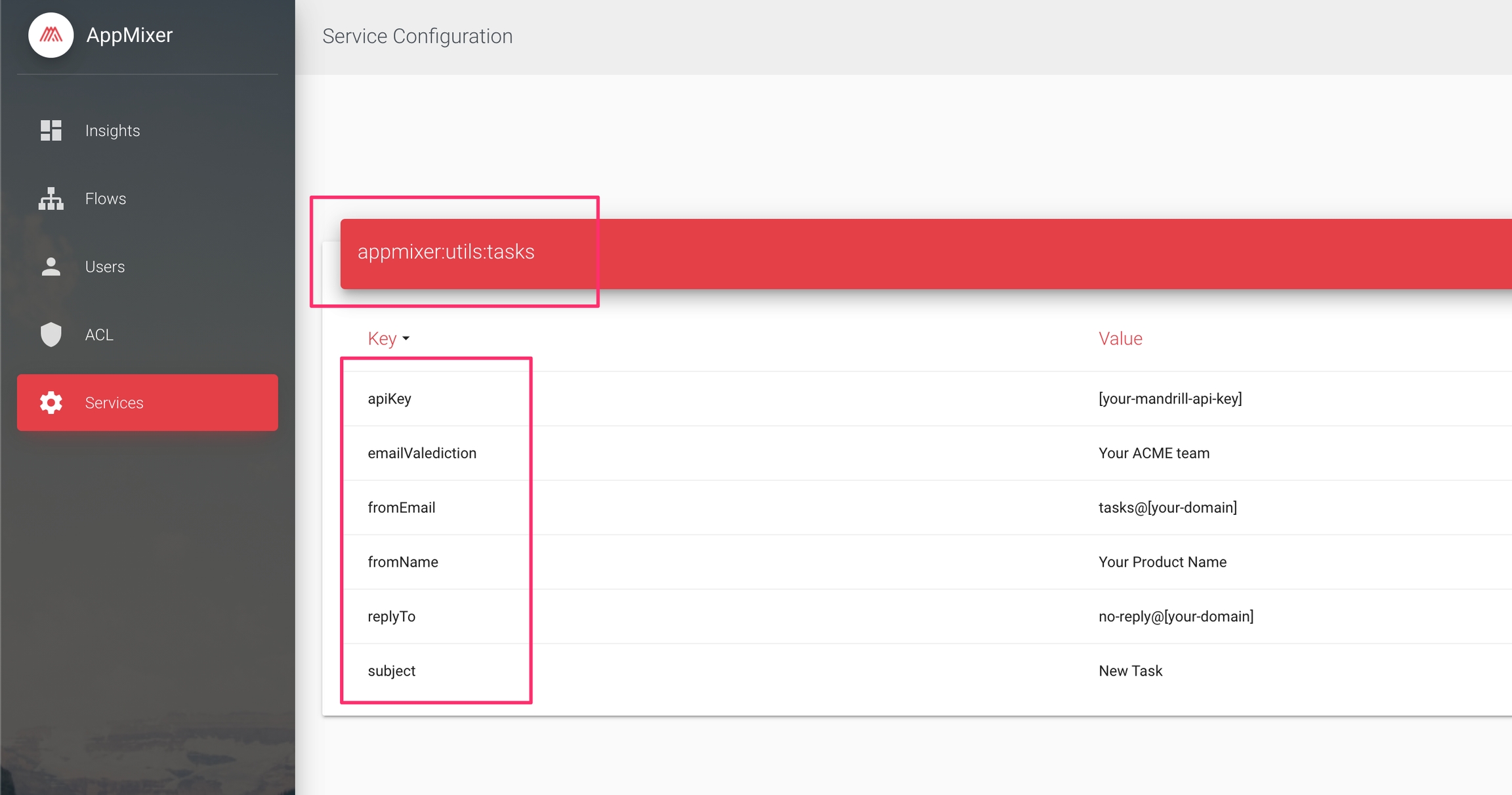Click the Value column header
This screenshot has width=1512, height=795.
tap(1120, 338)
